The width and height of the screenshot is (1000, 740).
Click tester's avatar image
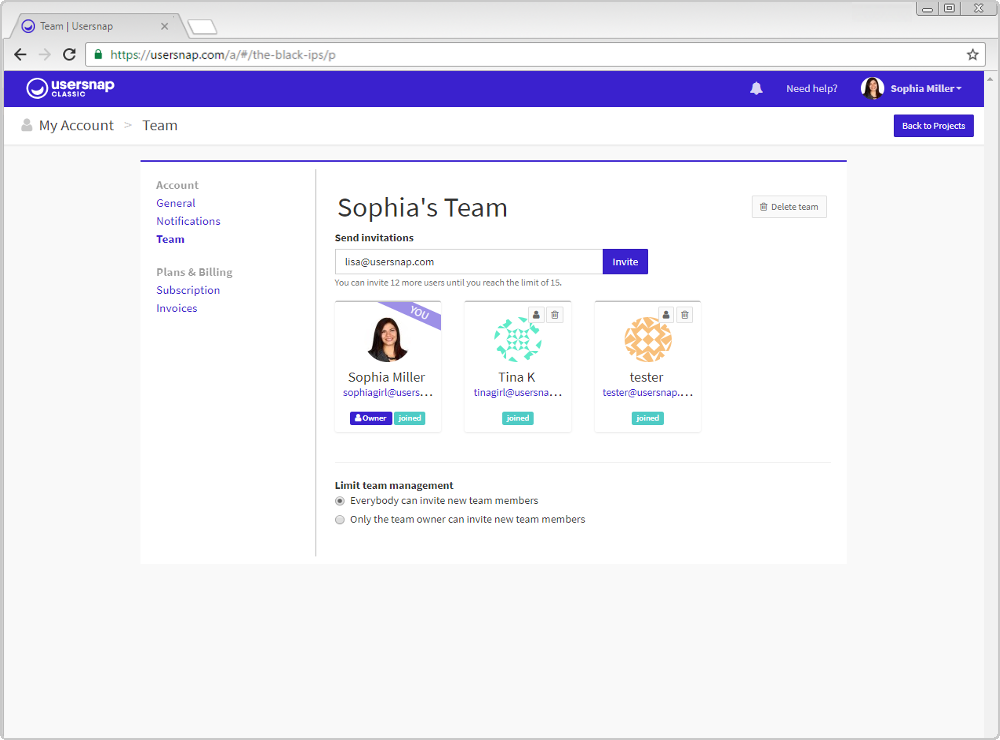647,339
